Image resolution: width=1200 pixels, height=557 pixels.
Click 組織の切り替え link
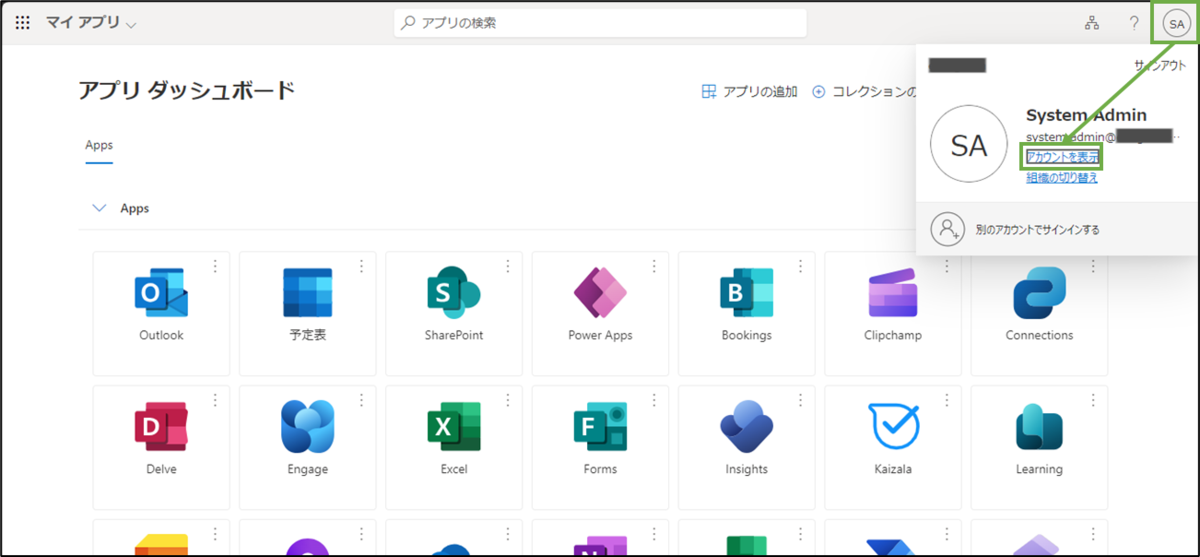pos(1062,178)
